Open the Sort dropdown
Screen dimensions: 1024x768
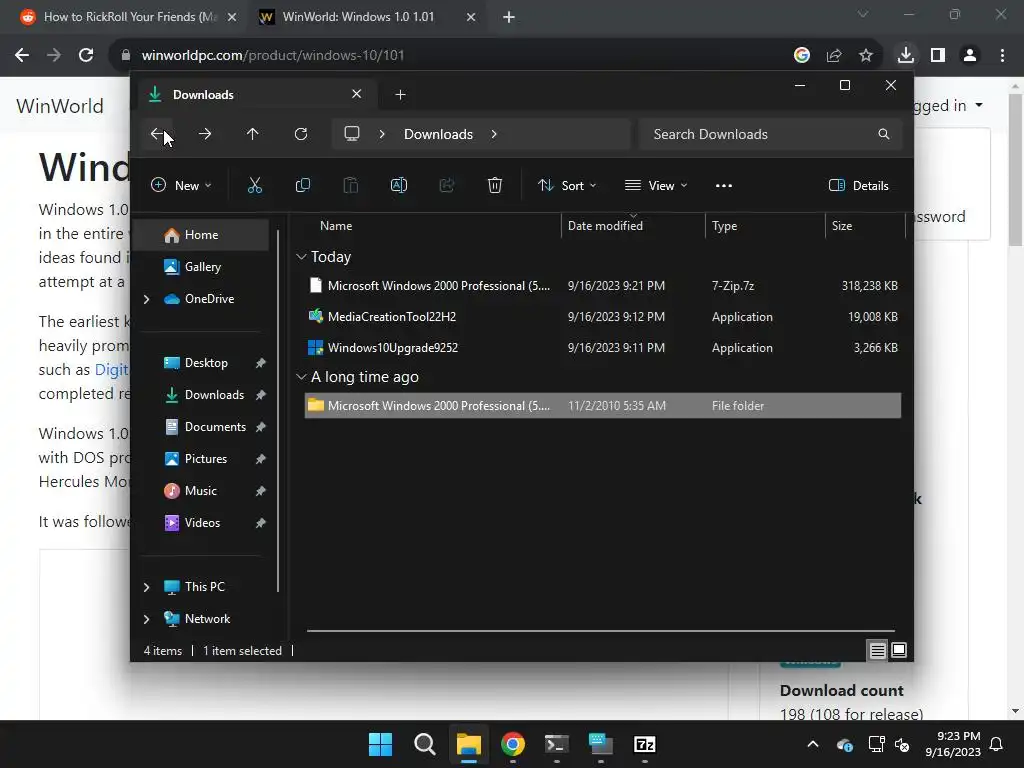[x=566, y=185]
